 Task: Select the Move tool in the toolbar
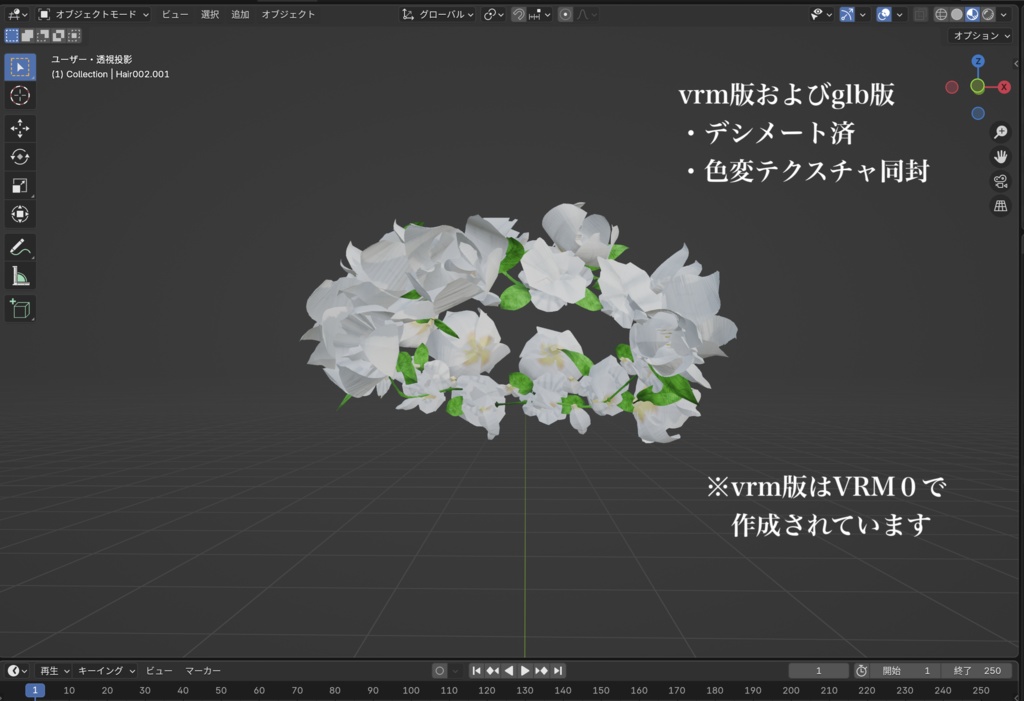click(x=19, y=128)
